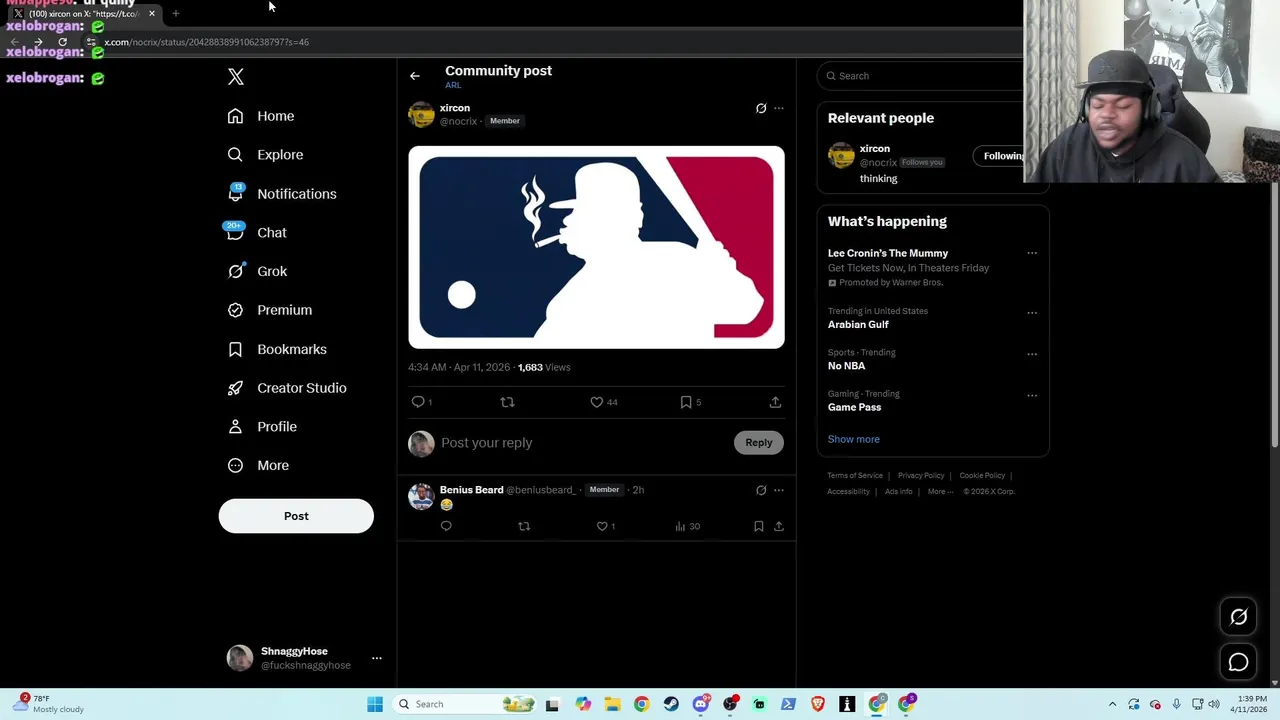Click the browser address bar URL
This screenshot has height=720, width=1280.
207,42
